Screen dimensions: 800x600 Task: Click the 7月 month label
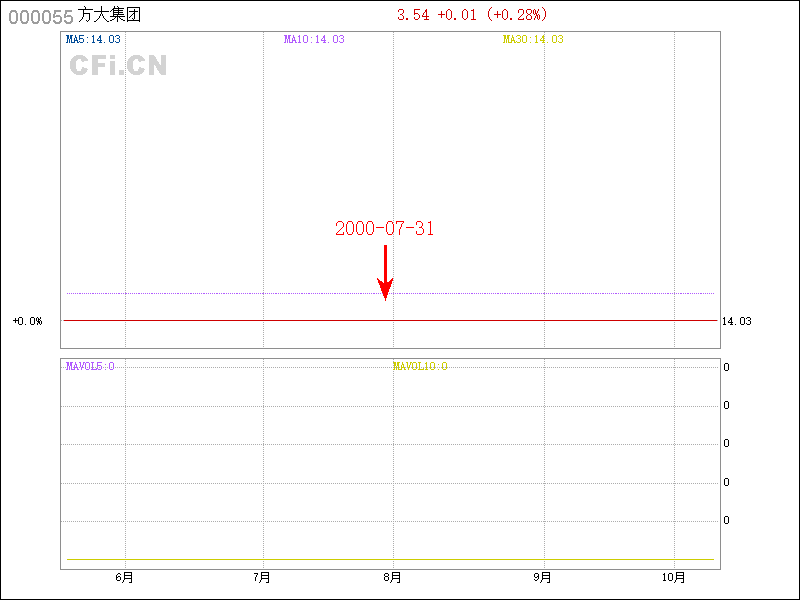click(262, 577)
